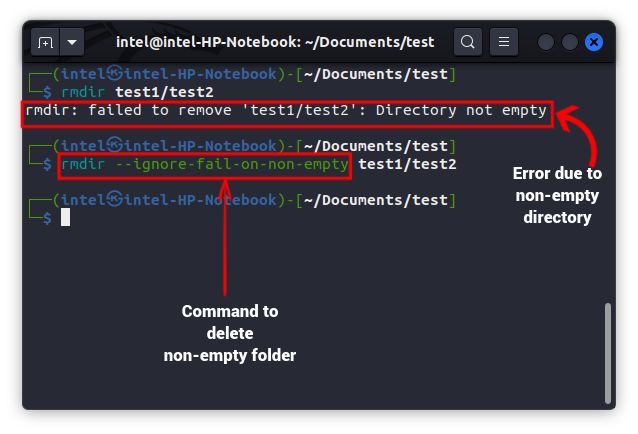Click the block cursor at last prompt

point(66,217)
